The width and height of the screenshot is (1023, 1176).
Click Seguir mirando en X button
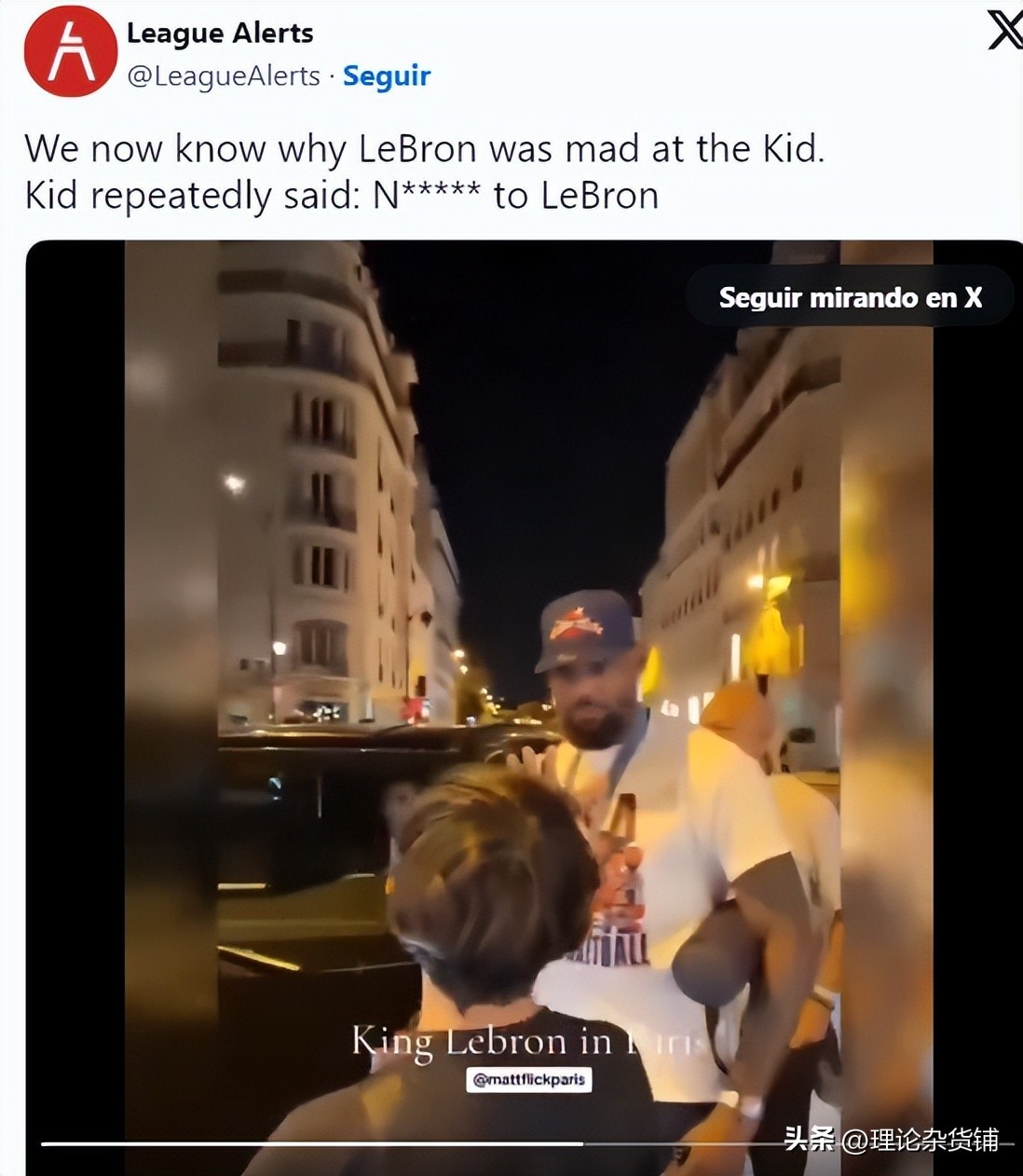click(850, 297)
